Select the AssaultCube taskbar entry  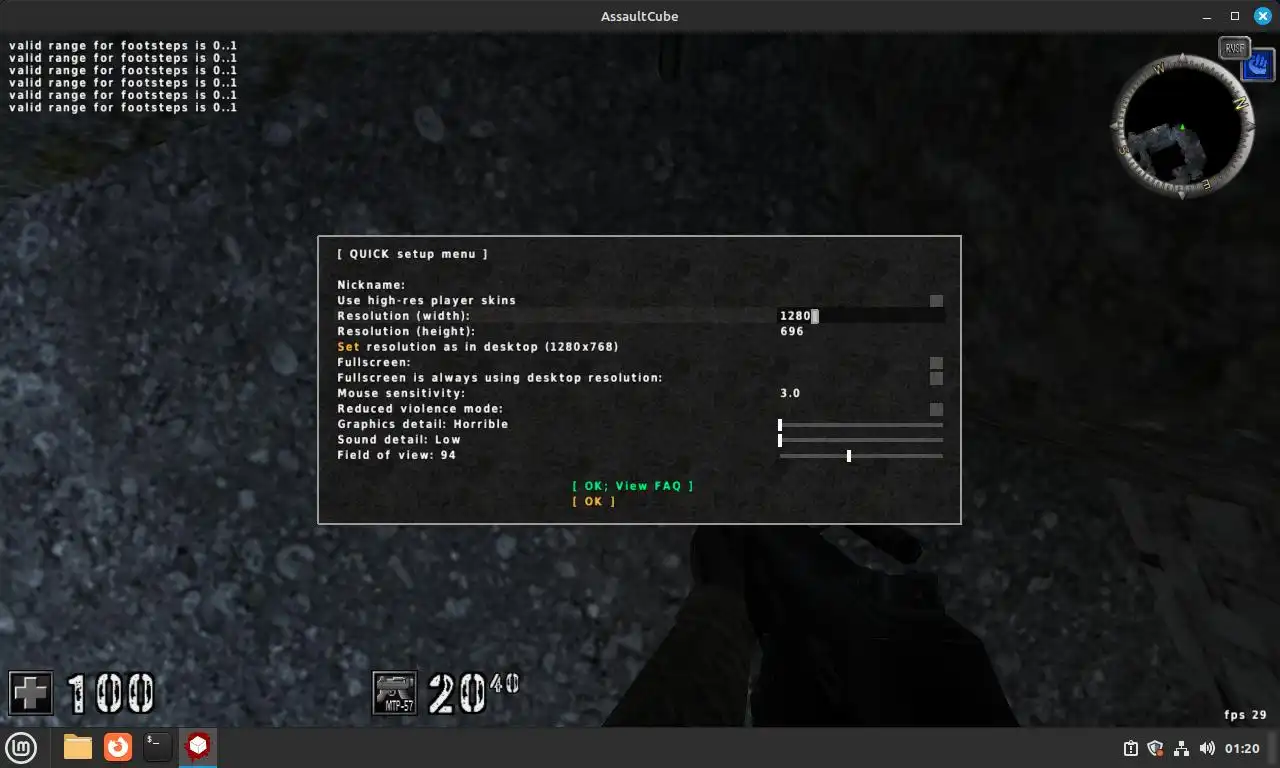click(198, 746)
